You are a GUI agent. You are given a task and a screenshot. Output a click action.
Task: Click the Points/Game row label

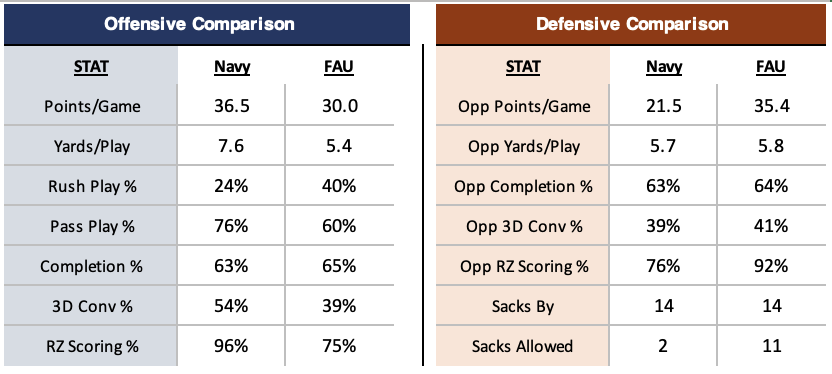(x=91, y=106)
